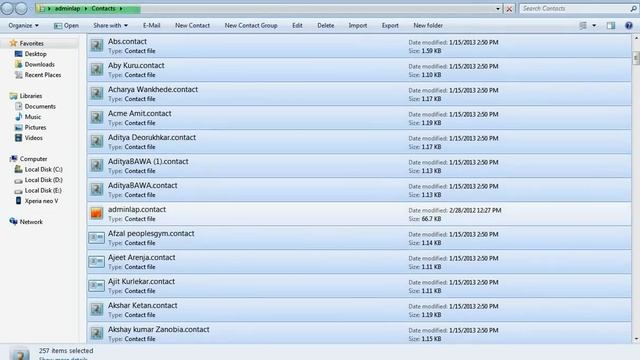640x360 pixels.
Task: Open the address bar history dropdown
Action: 498,9
